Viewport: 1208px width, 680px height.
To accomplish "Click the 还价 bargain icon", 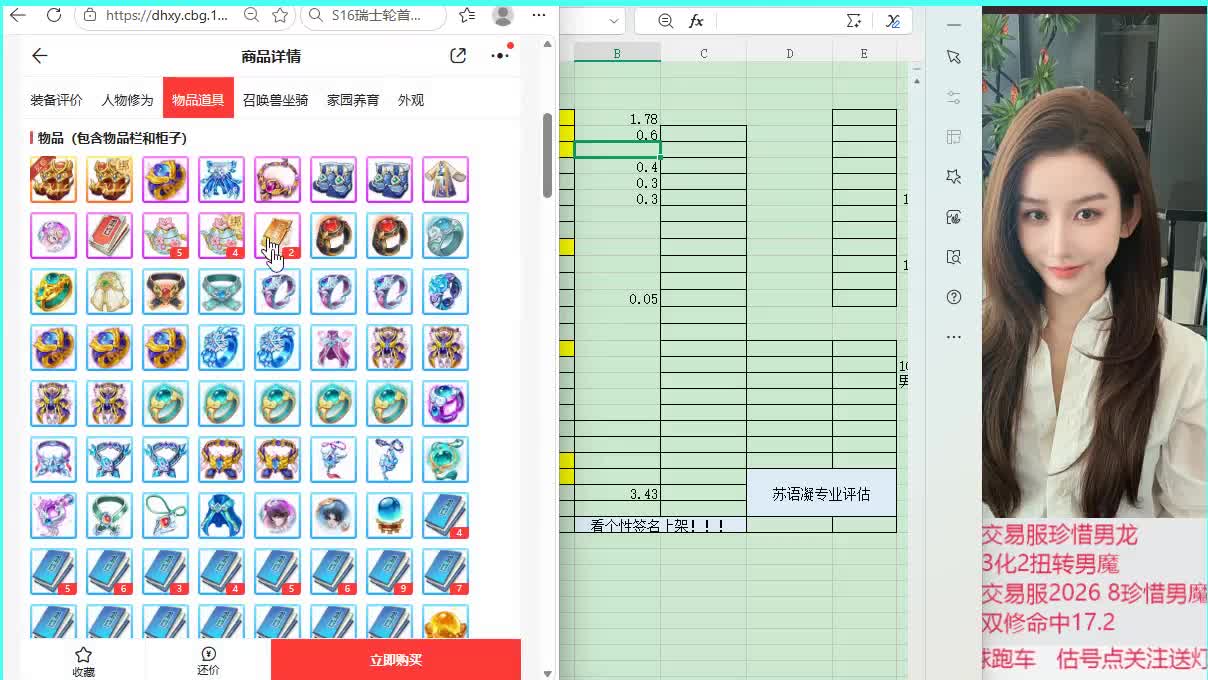I will pyautogui.click(x=208, y=654).
